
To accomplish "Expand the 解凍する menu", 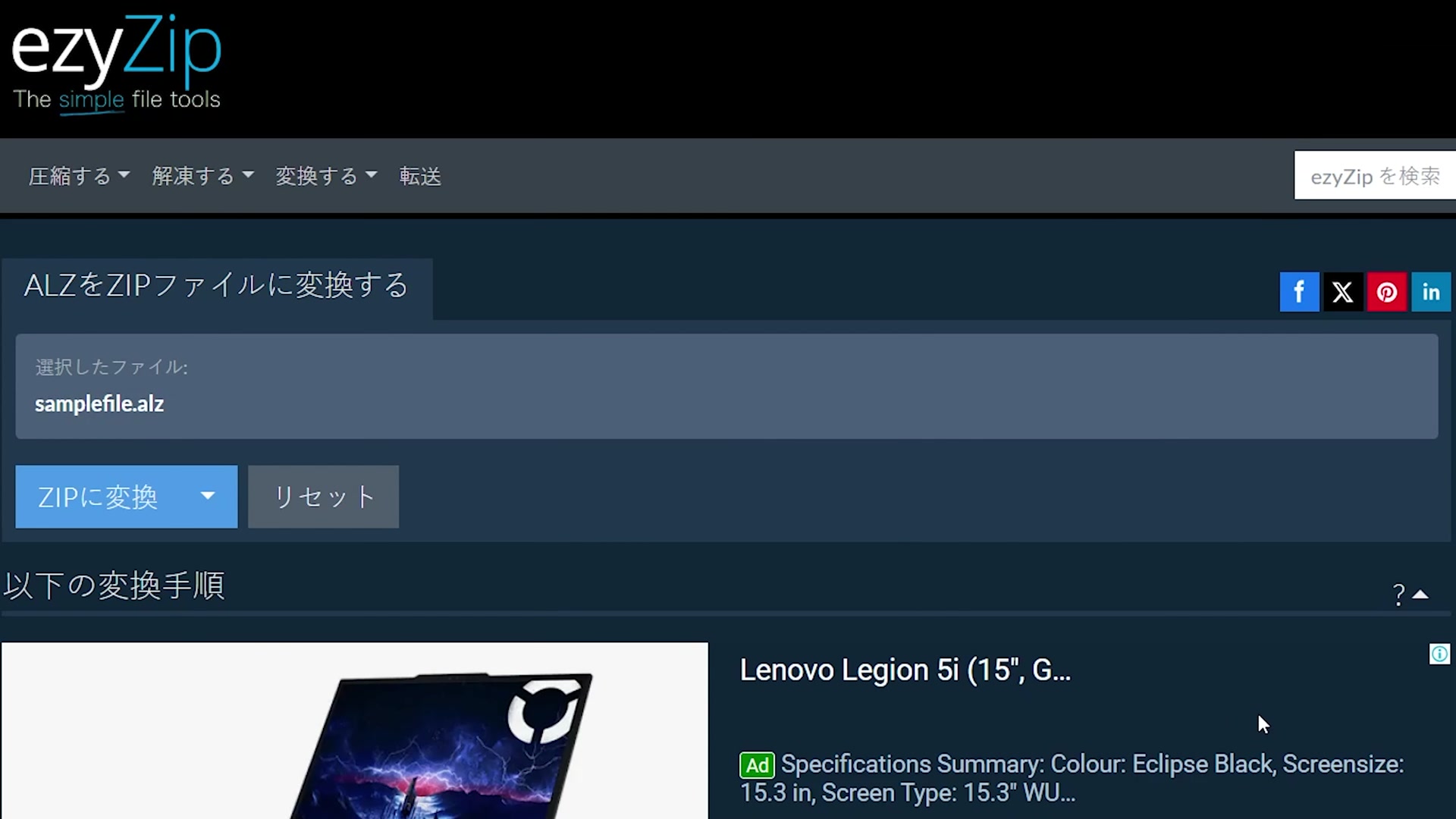I will (202, 176).
